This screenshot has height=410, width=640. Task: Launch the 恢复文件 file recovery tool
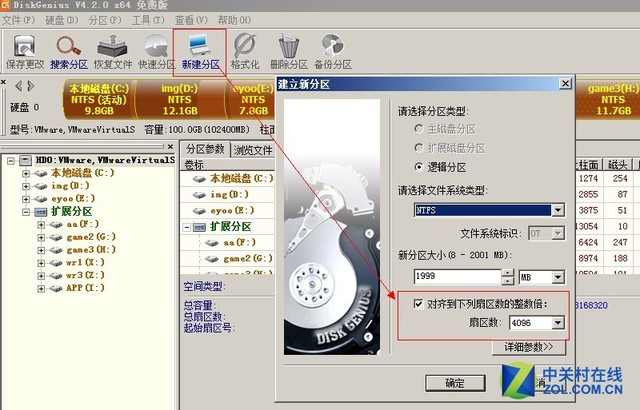(113, 52)
